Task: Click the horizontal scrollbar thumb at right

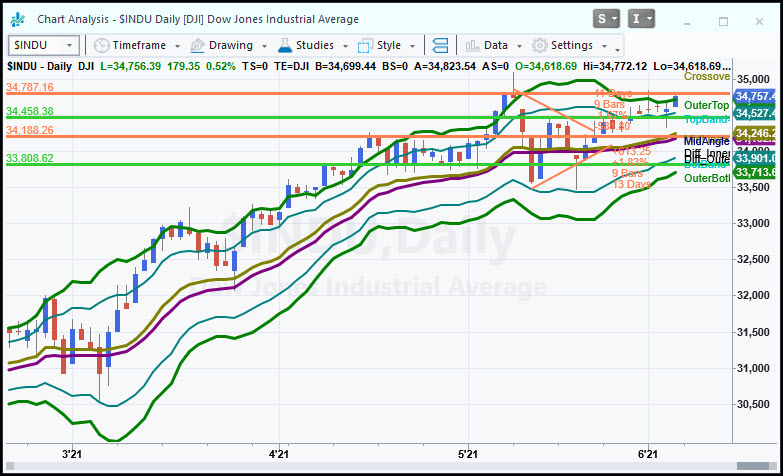Action: click(753, 466)
